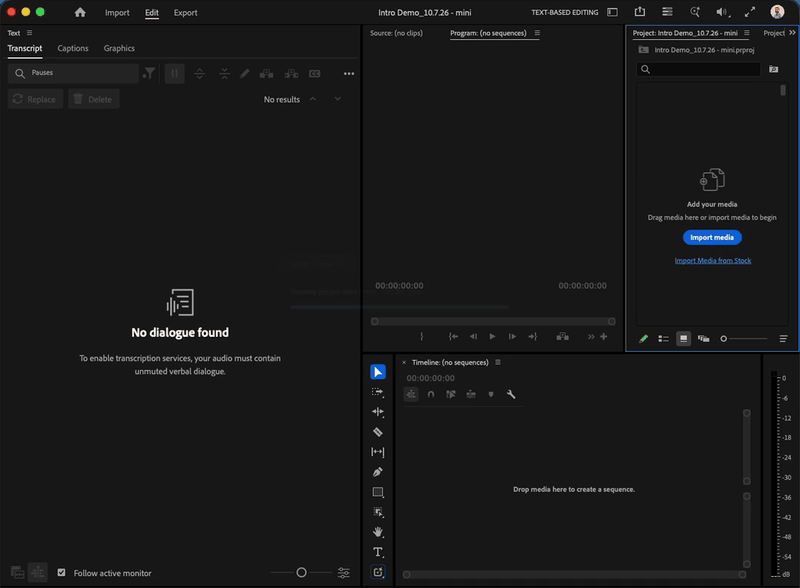Viewport: 800px width, 588px height.
Task: Click the Go to Out point button
Action: (x=533, y=336)
